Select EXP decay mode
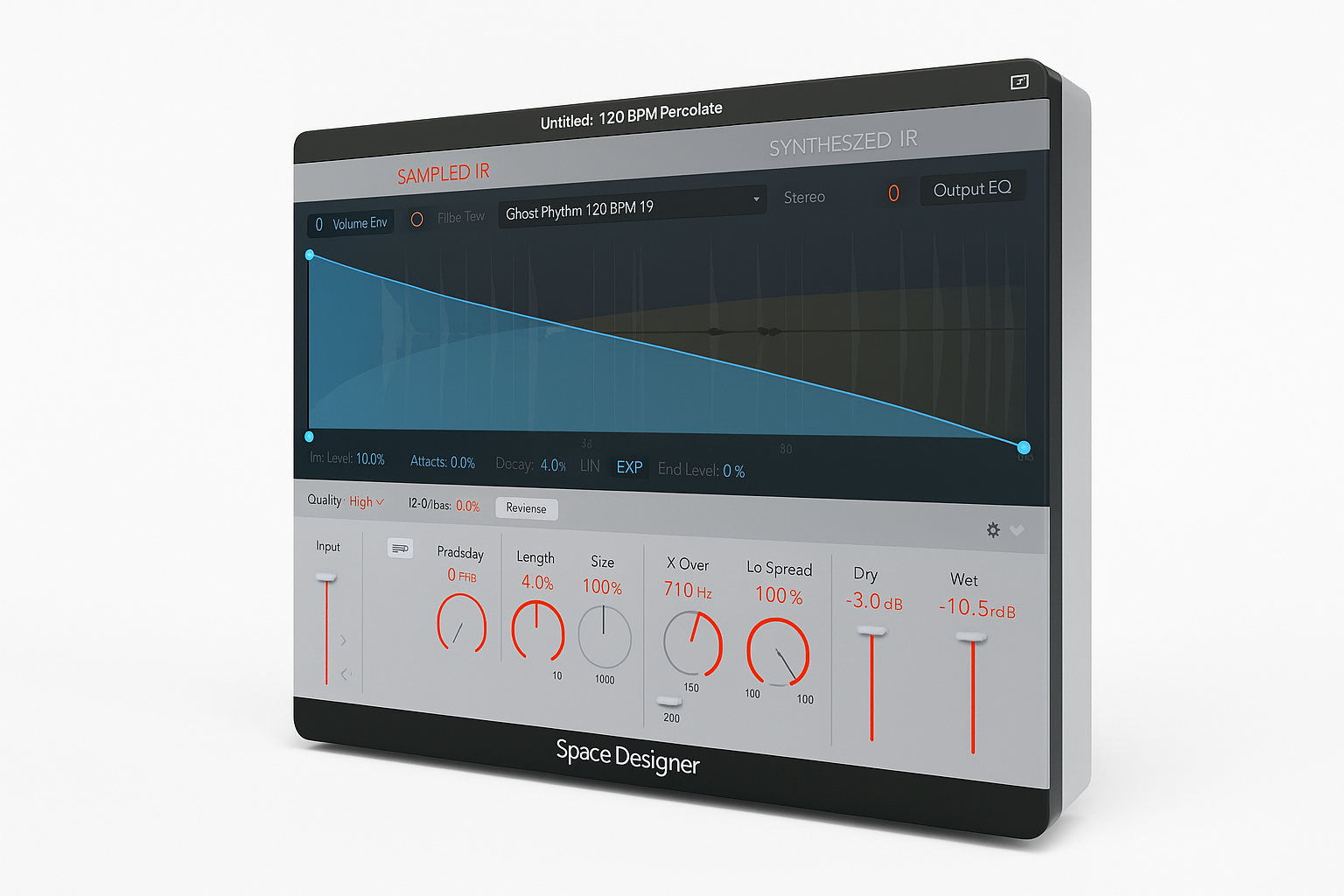 [629, 467]
